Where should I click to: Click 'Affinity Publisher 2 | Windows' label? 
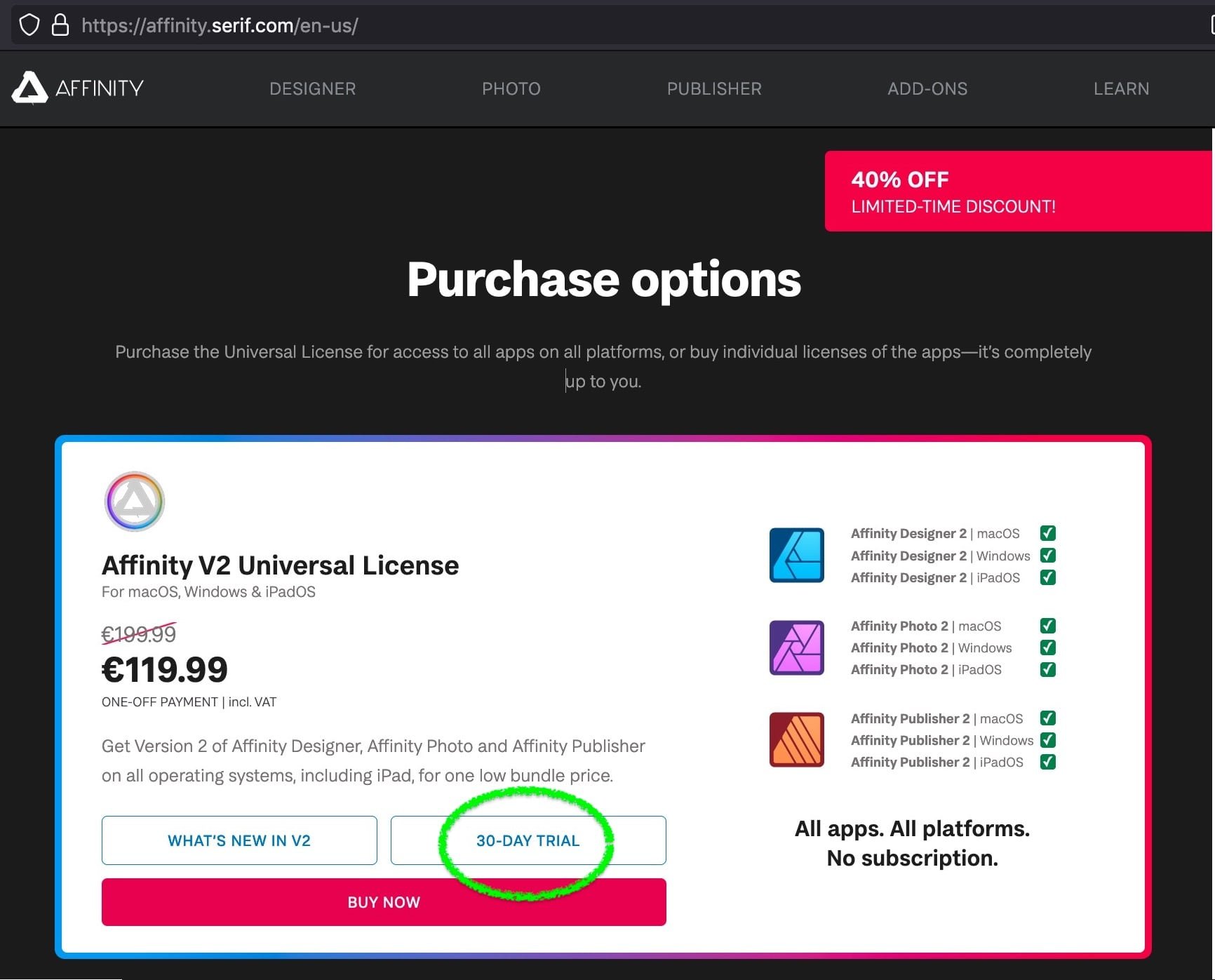coord(942,740)
